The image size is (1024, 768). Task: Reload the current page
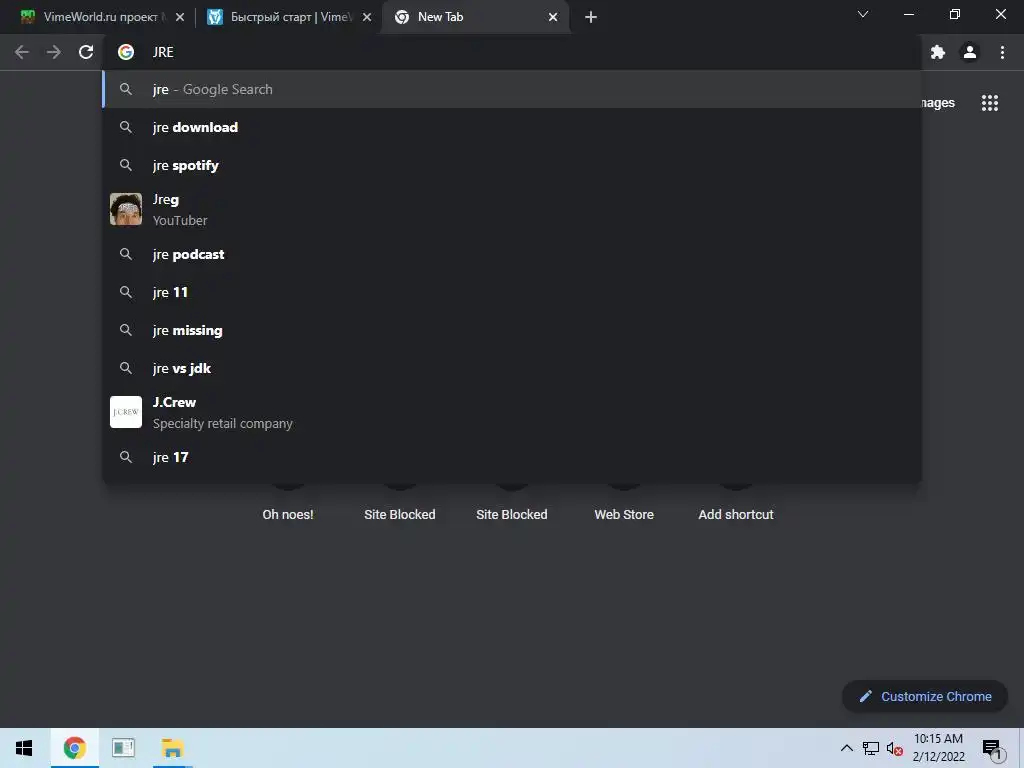coord(86,52)
